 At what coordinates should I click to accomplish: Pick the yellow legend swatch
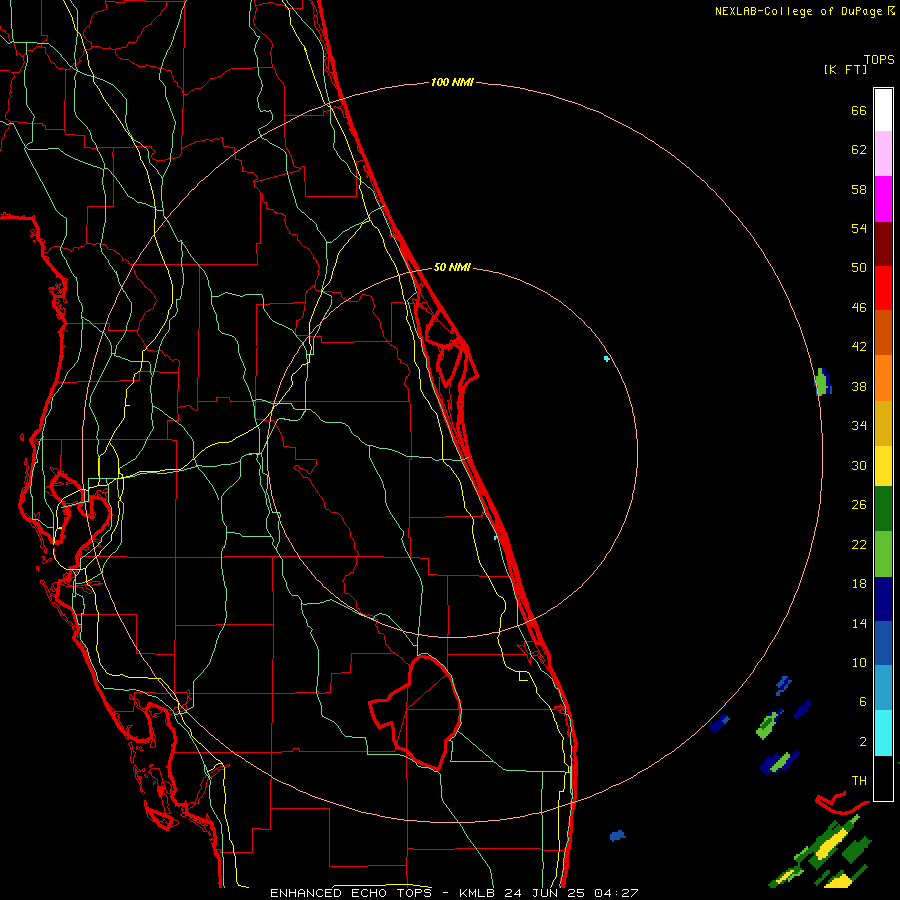tap(883, 466)
